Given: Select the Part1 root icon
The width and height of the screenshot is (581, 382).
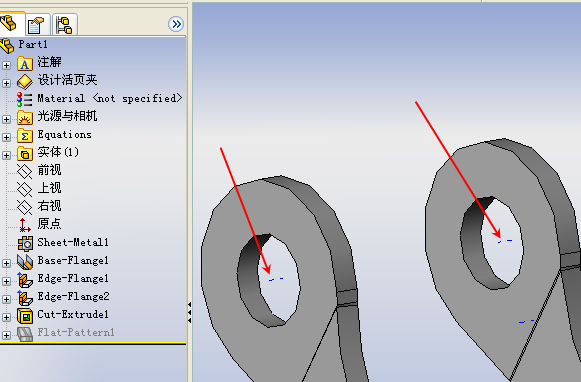Looking at the screenshot, I should pyautogui.click(x=7, y=45).
